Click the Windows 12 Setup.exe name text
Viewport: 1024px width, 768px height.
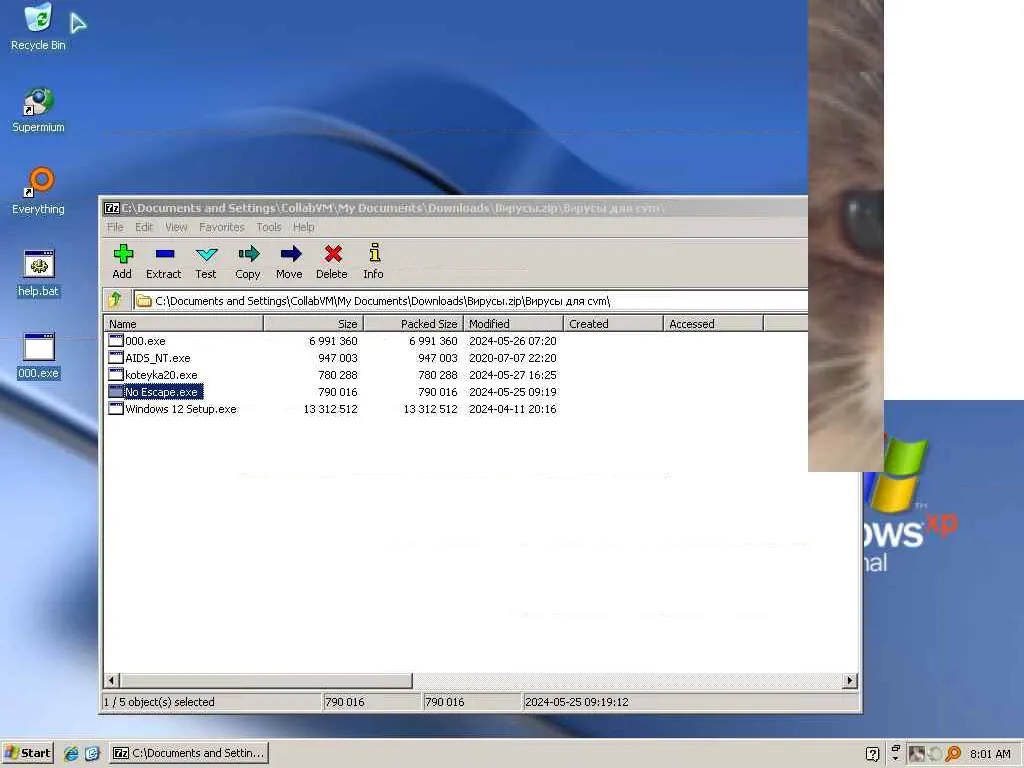coord(181,409)
